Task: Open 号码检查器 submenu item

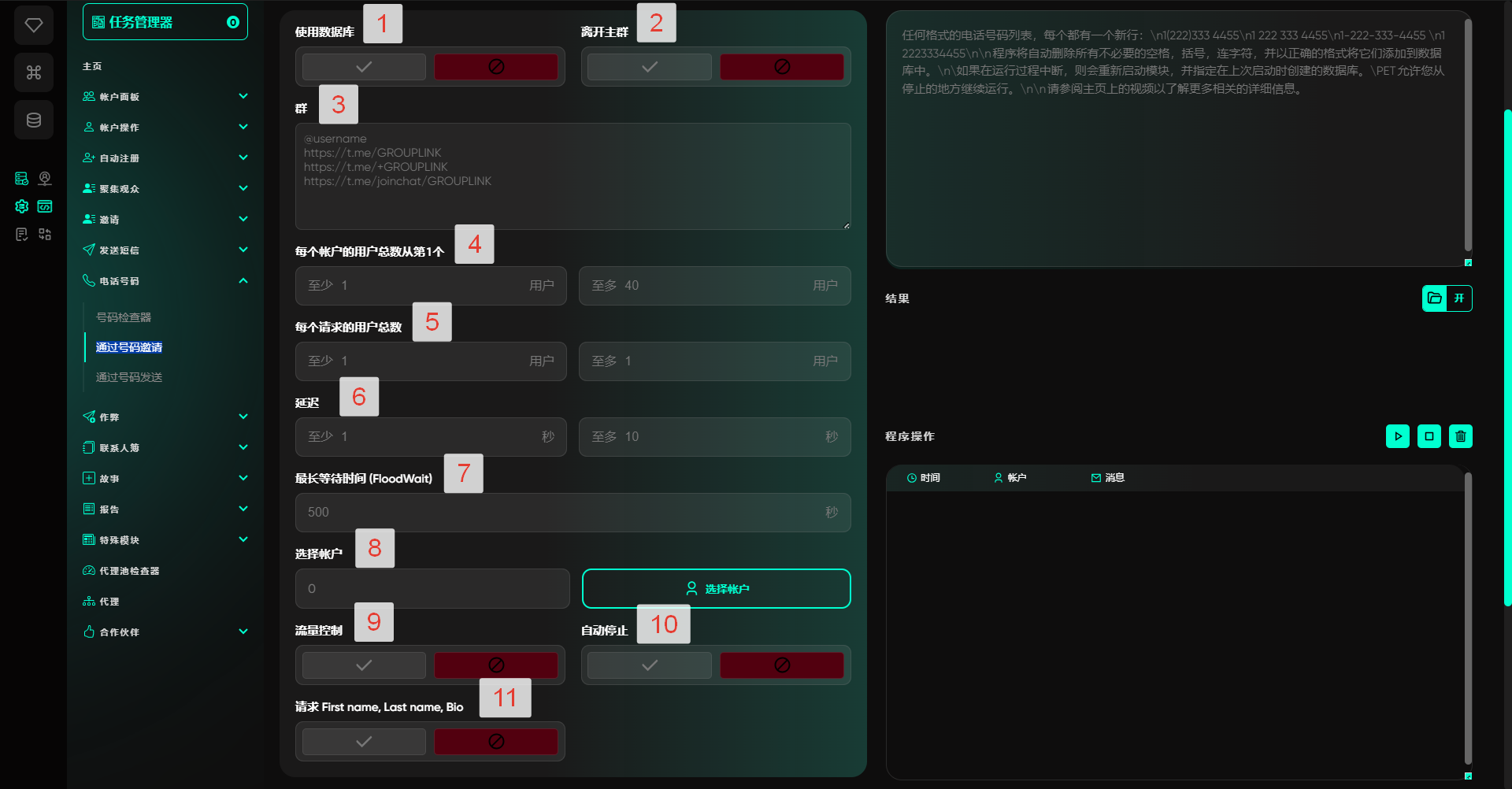Action: 124,317
